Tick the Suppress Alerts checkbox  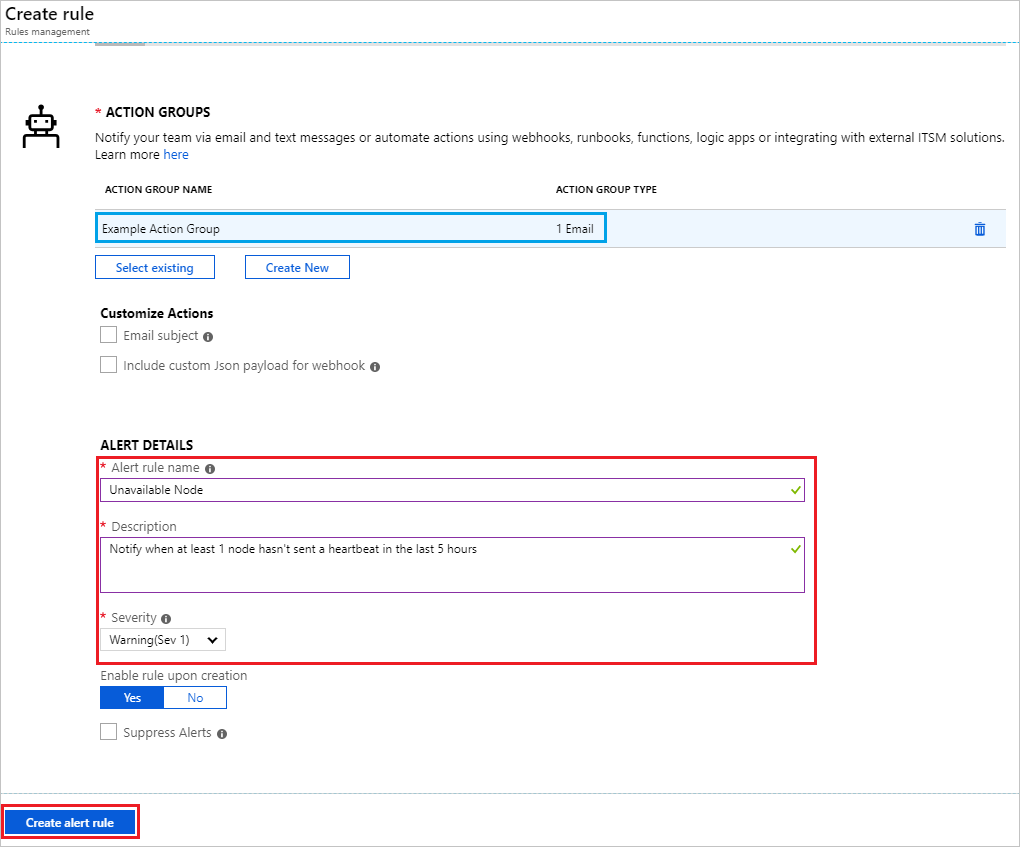109,732
